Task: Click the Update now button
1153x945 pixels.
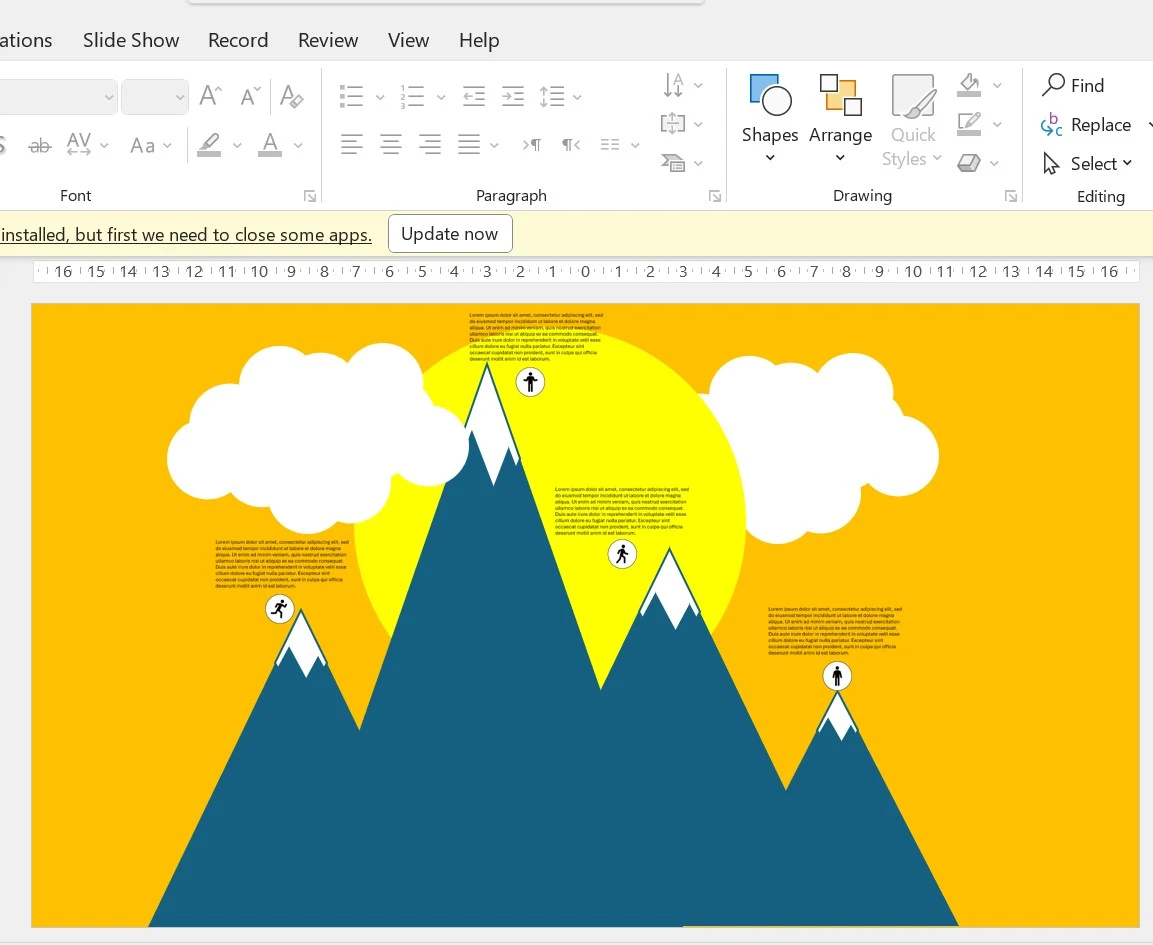Action: pyautogui.click(x=450, y=234)
